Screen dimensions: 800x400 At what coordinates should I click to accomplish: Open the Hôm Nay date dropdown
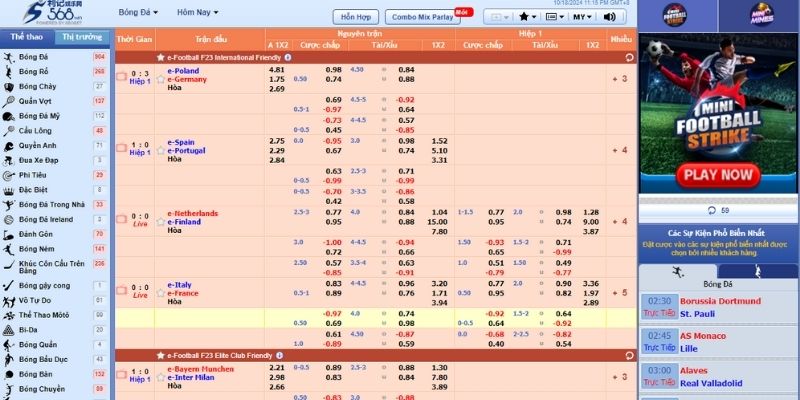coord(197,12)
